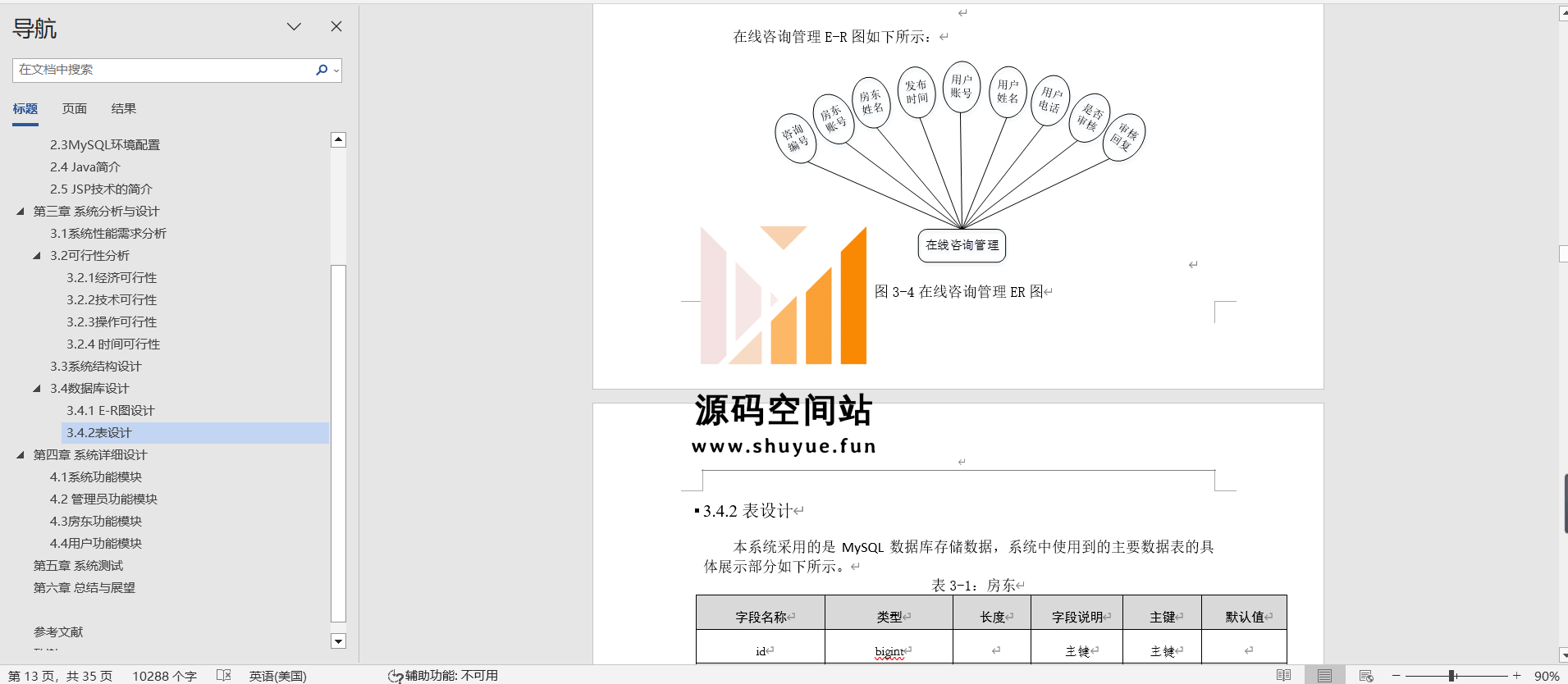Image resolution: width=1568 pixels, height=684 pixels.
Task: Collapse the 第三章 系统分析与设计 heading
Action: point(21,212)
